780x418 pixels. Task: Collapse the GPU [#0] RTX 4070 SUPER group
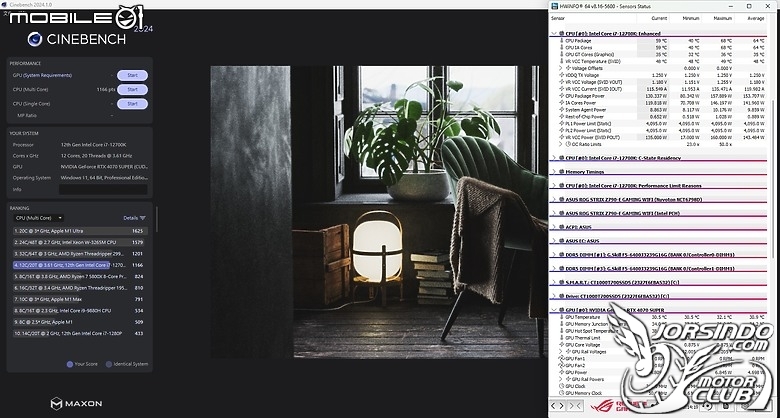pos(554,310)
